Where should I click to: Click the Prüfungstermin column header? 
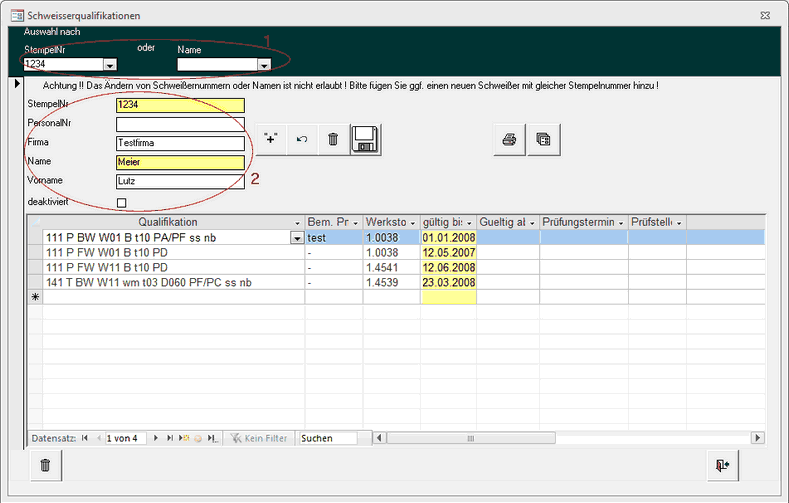point(578,221)
